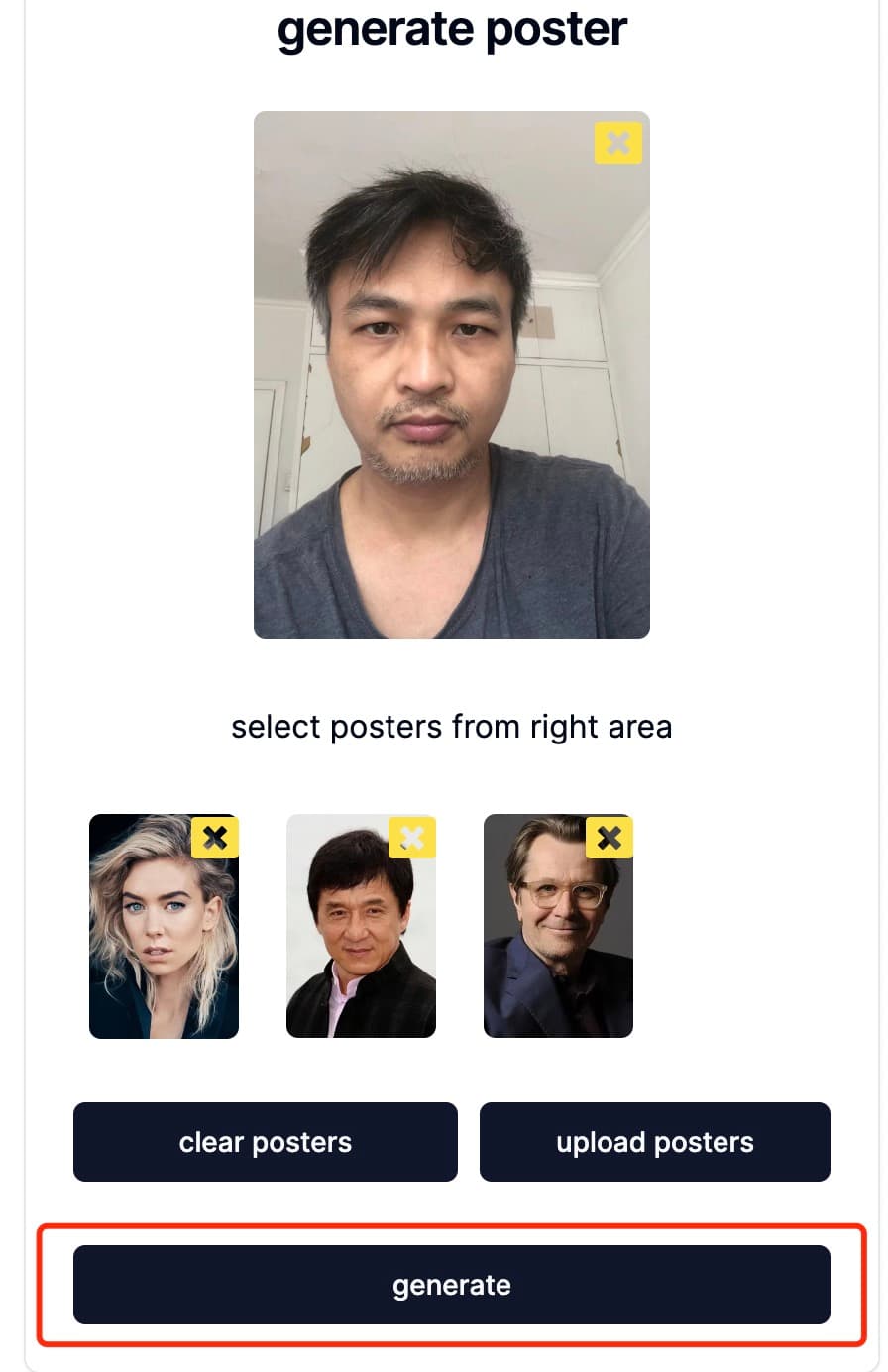Click 'select posters from right area' text
Screen dimensions: 888x1372
click(x=452, y=727)
